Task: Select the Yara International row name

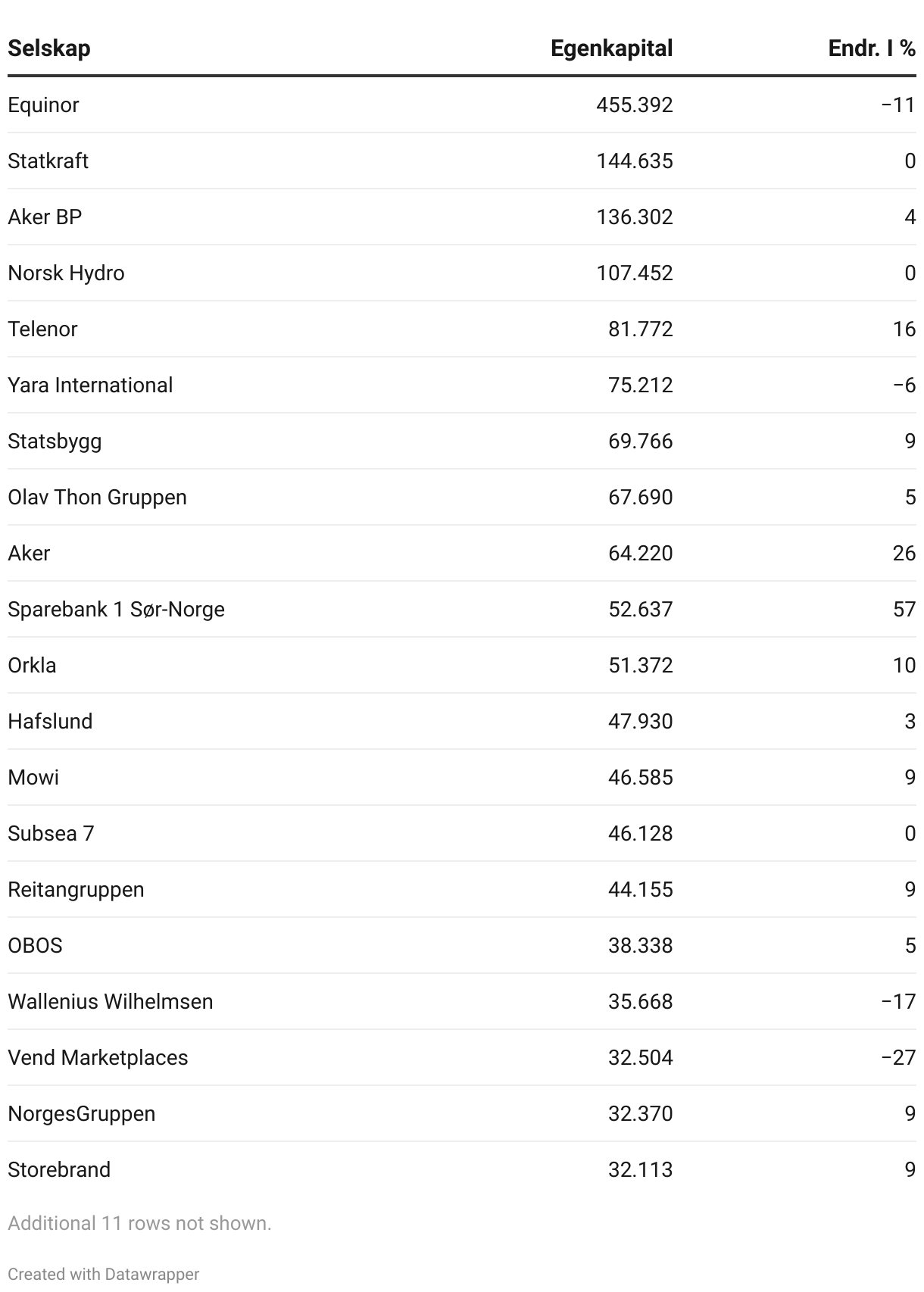Action: pos(90,385)
